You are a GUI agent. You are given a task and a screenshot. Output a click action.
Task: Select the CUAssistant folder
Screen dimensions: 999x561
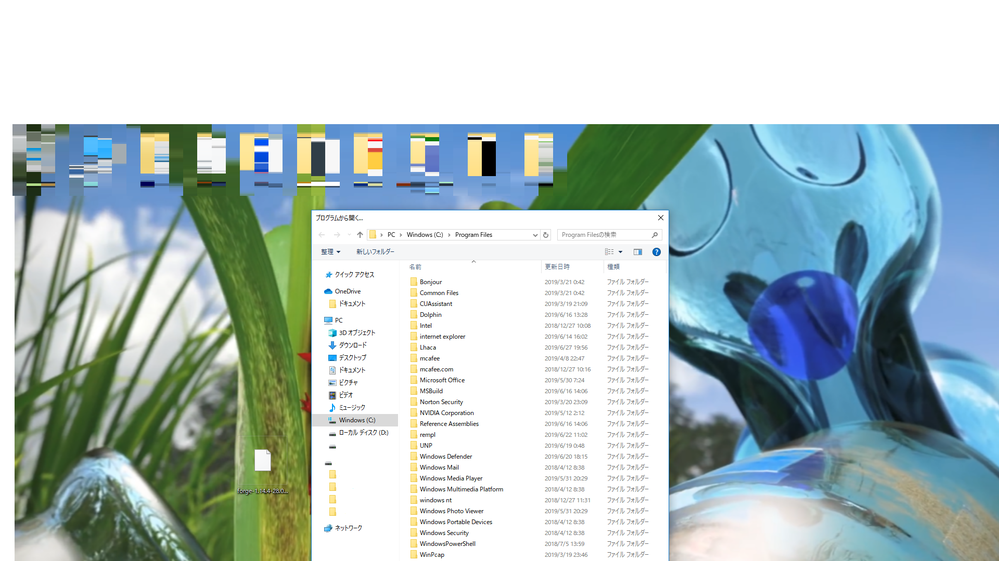pos(436,304)
